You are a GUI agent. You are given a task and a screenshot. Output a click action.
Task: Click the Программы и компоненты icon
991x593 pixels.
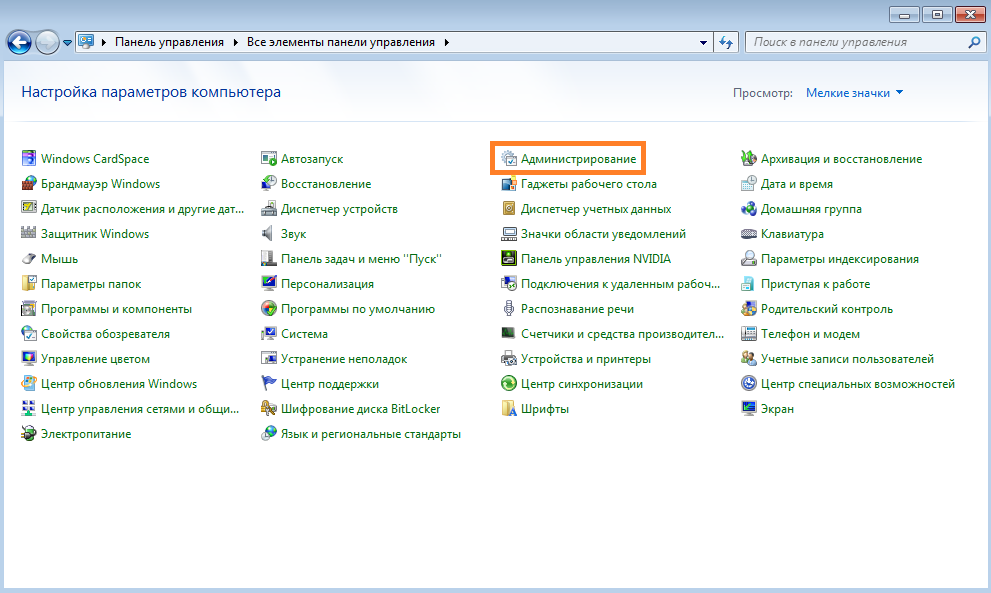pyautogui.click(x=28, y=309)
